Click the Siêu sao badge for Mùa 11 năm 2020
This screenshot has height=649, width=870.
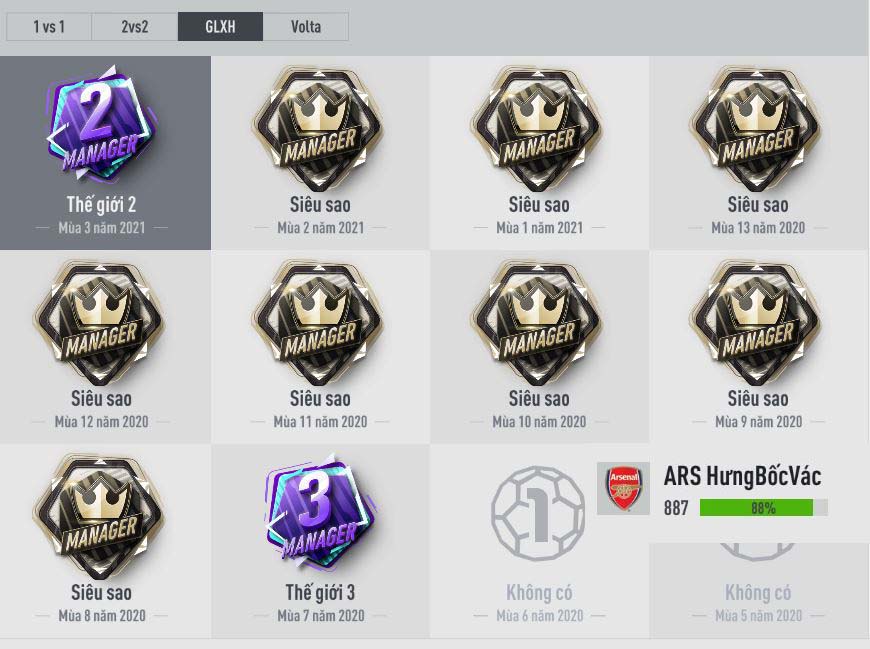tap(318, 323)
